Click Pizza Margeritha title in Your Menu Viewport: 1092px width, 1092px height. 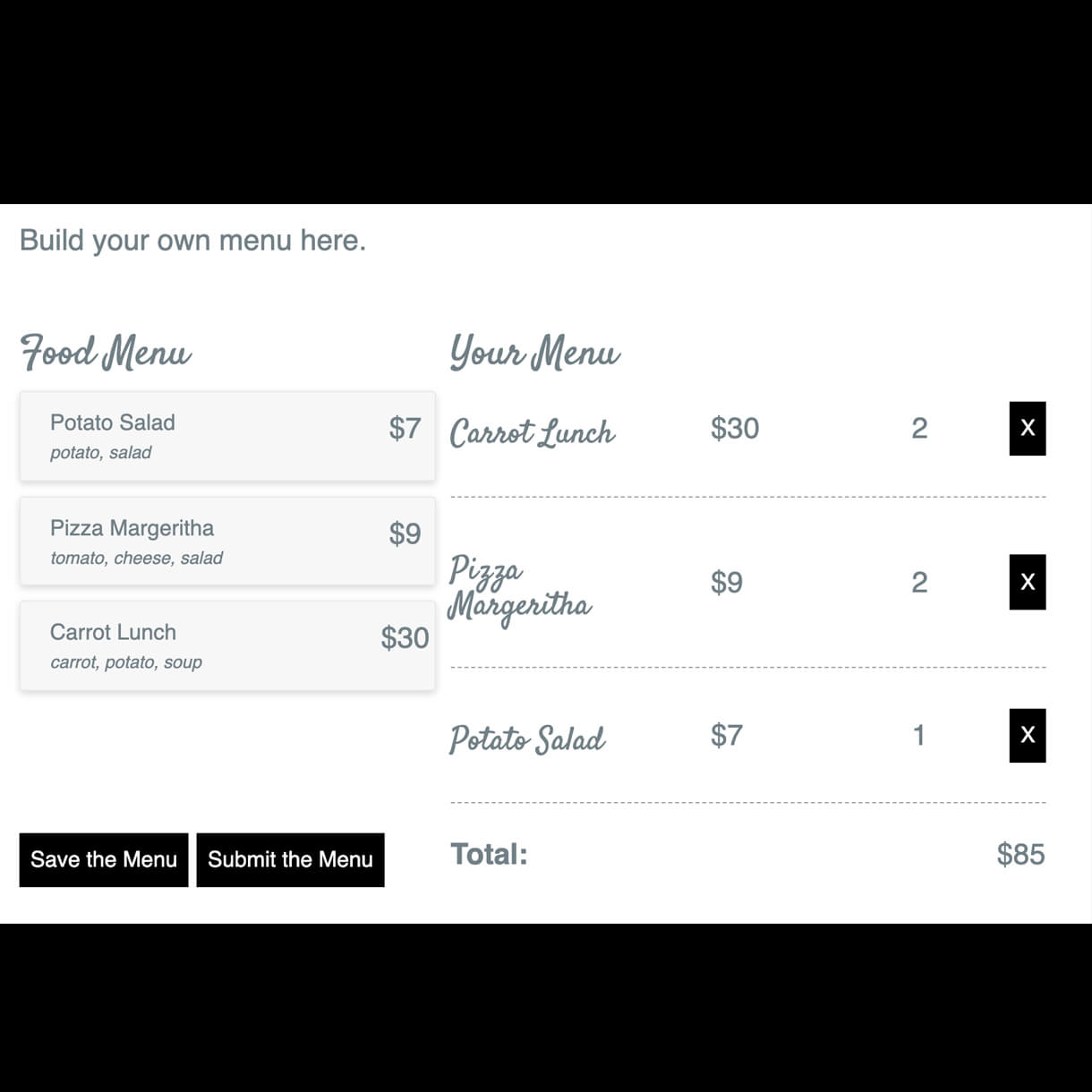click(520, 589)
